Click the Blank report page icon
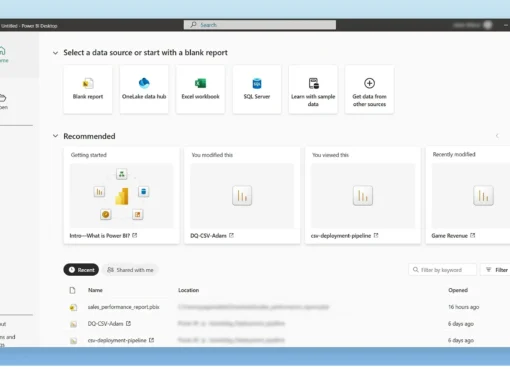The height and width of the screenshot is (369, 510). pyautogui.click(x=88, y=83)
